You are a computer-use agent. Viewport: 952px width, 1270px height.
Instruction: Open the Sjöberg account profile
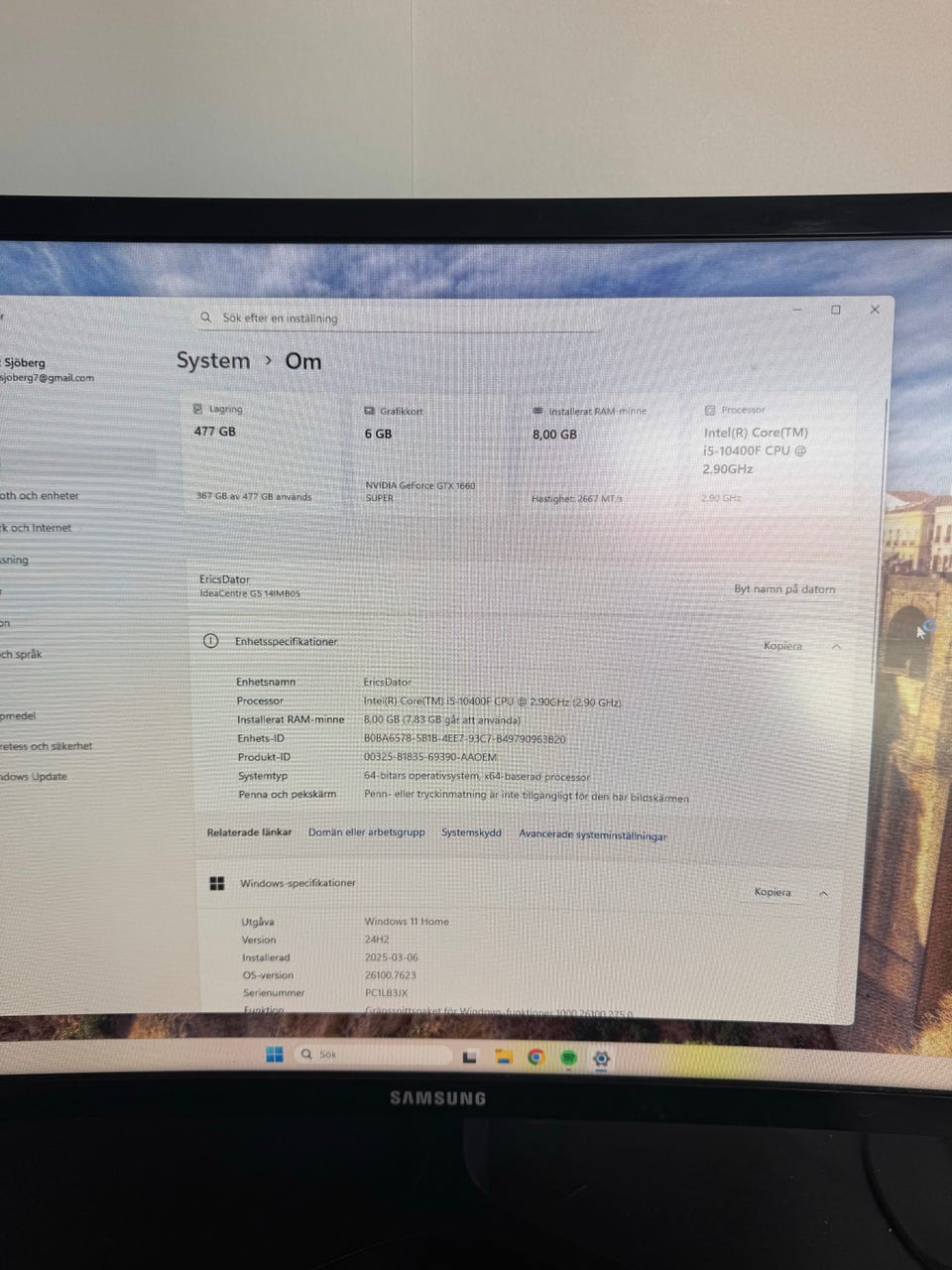(47, 369)
